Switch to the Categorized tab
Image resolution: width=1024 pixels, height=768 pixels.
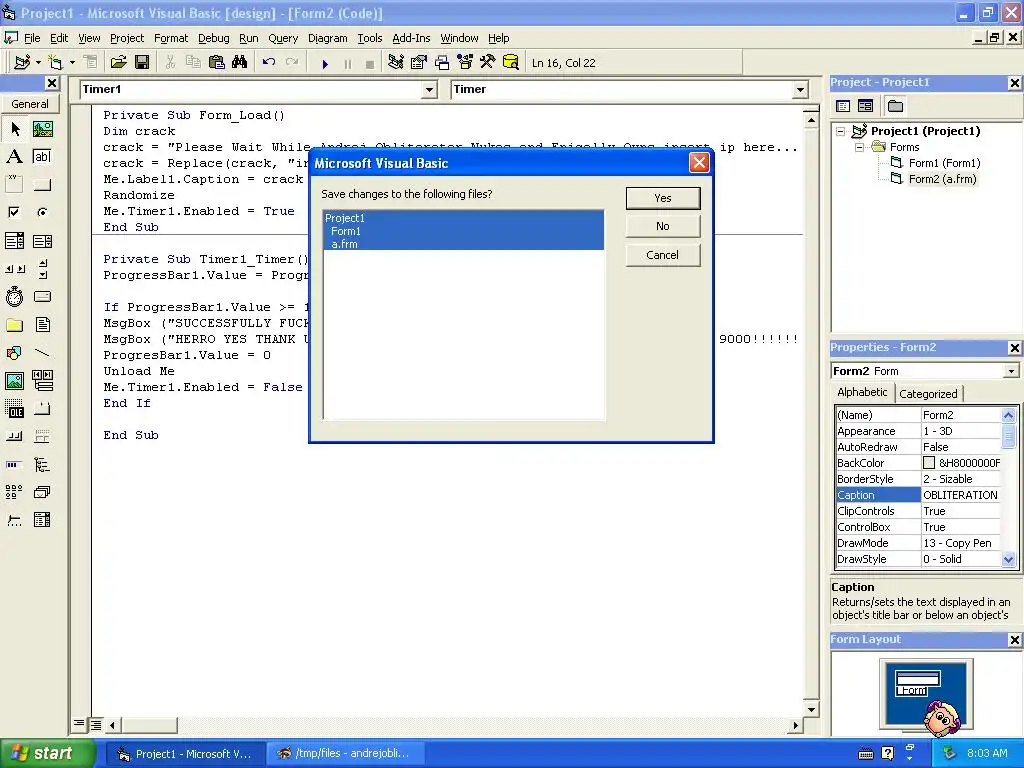pos(928,394)
